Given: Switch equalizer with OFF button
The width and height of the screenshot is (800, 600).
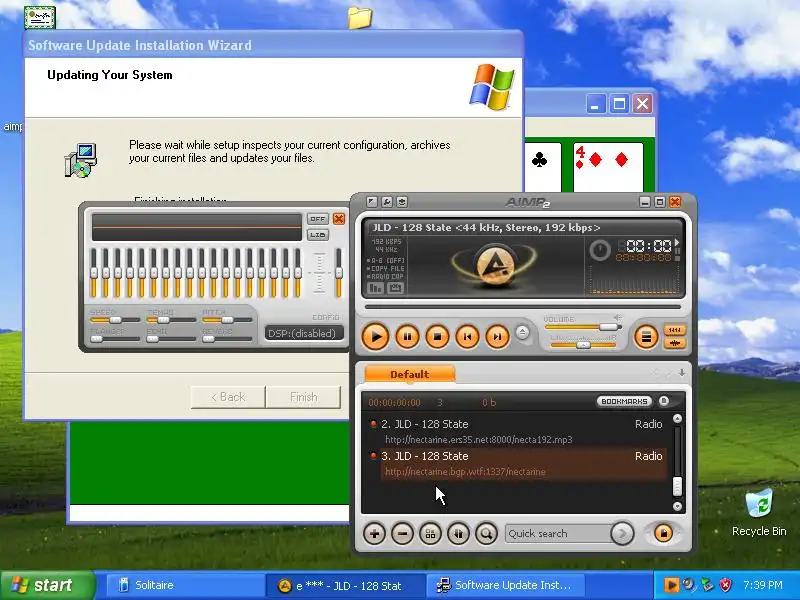Looking at the screenshot, I should click(x=317, y=219).
